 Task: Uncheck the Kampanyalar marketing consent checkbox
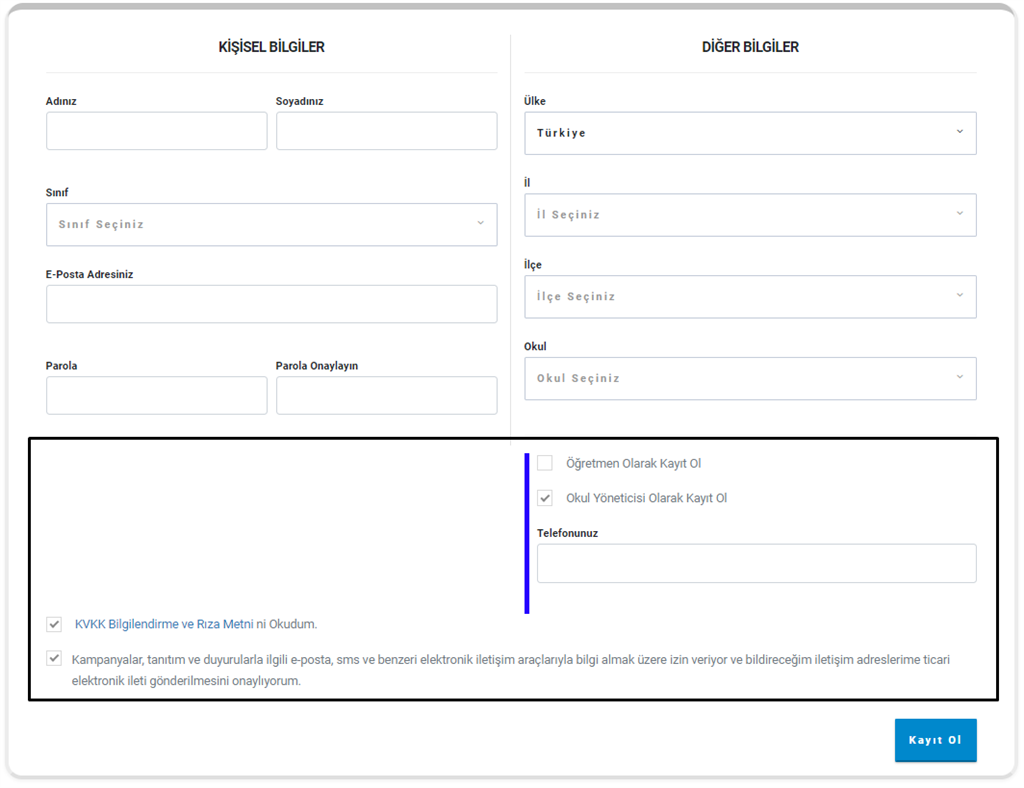54,659
